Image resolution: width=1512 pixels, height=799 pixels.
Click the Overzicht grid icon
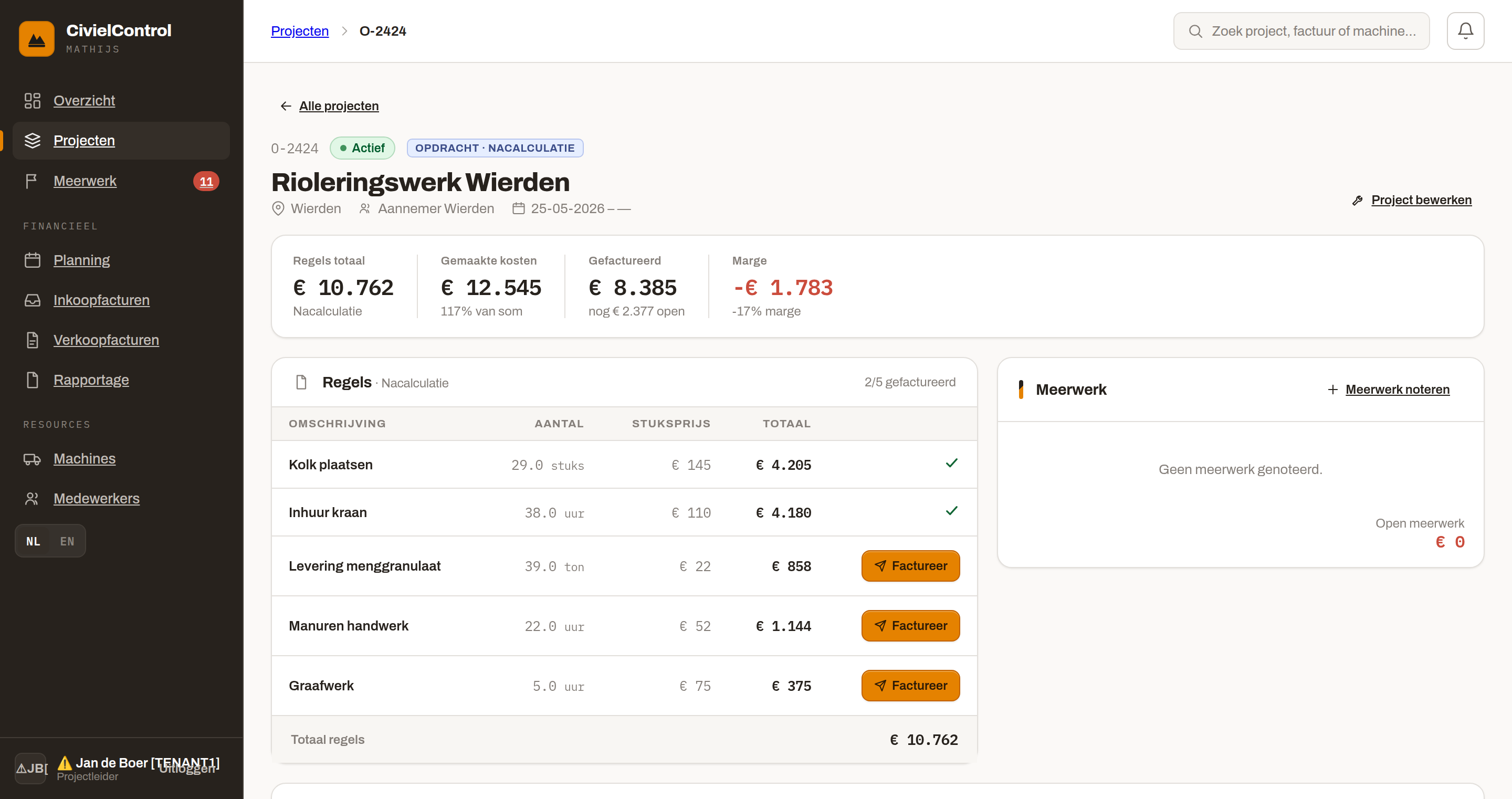pos(32,101)
